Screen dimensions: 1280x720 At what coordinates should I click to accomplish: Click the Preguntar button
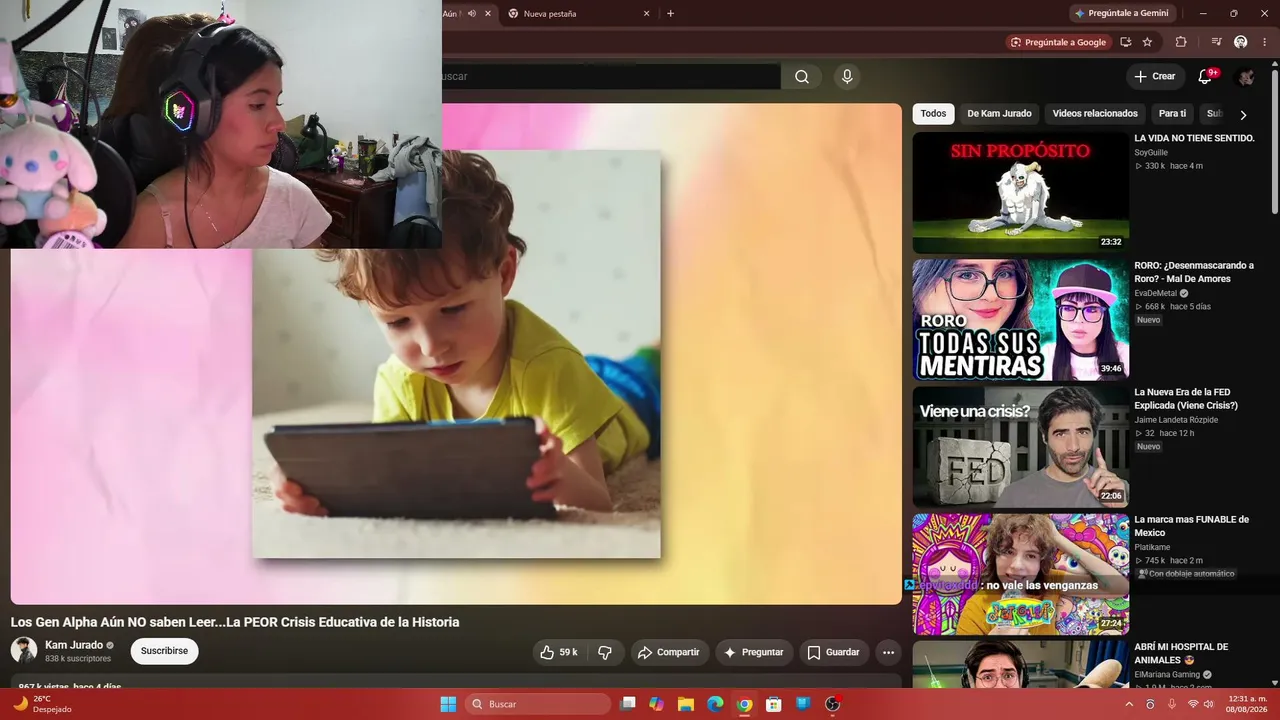[754, 652]
